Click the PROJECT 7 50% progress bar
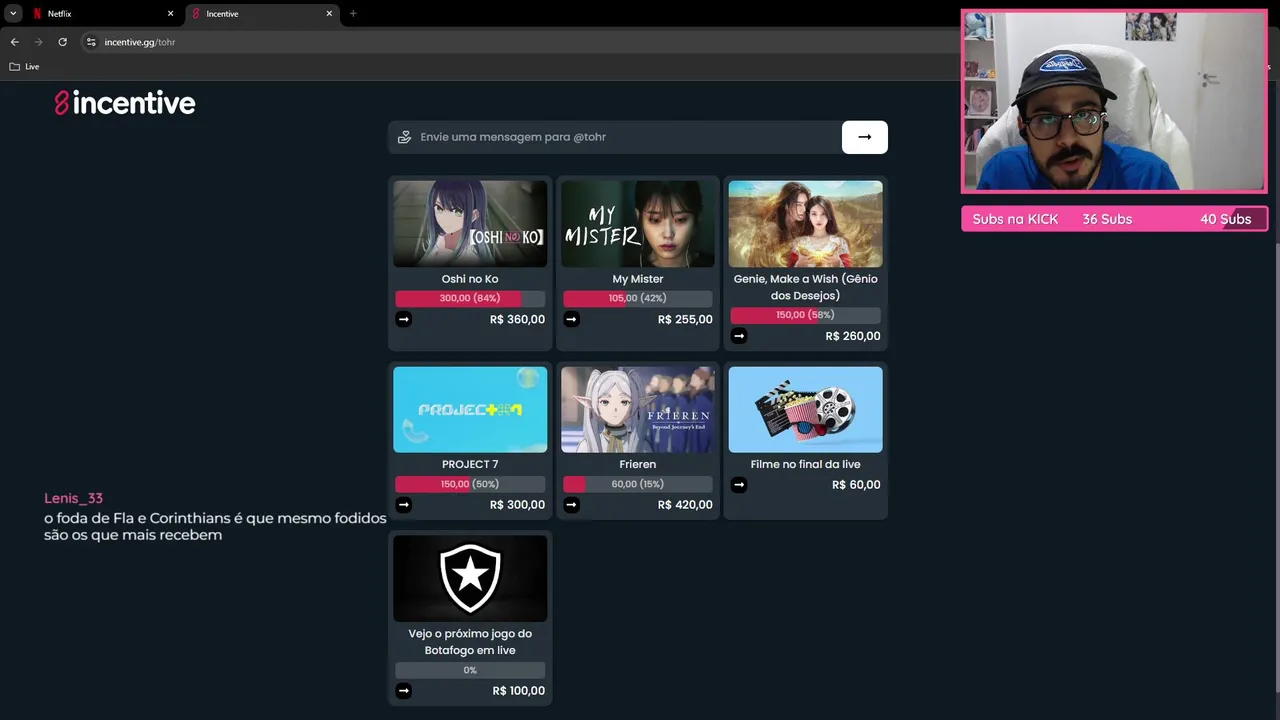Screen dimensions: 1280x720 pos(470,484)
